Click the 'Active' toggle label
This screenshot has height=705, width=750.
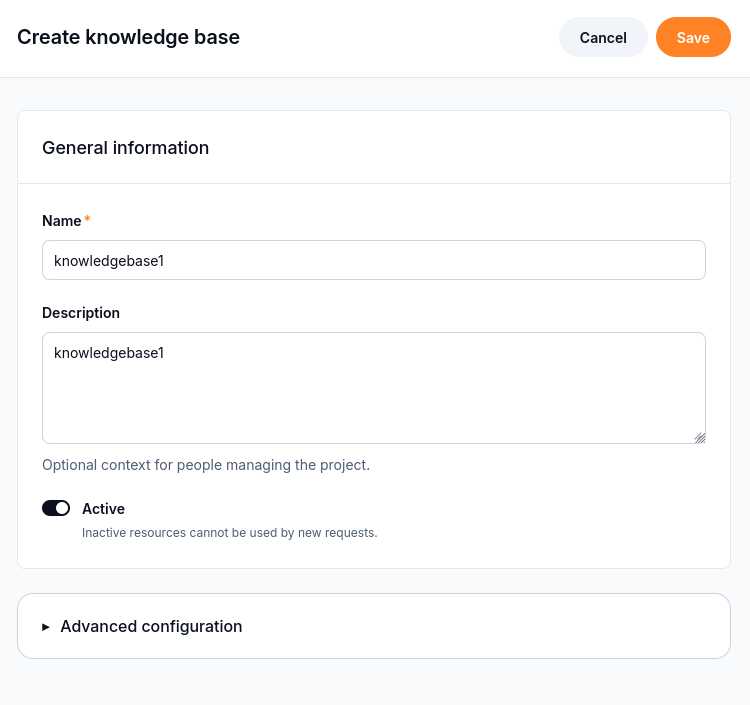(103, 508)
